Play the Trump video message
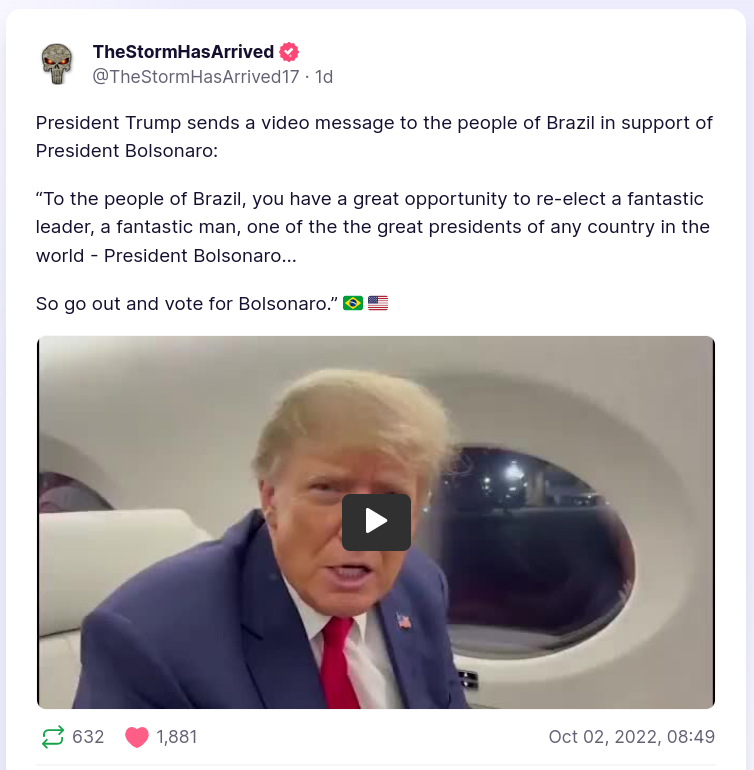Viewport: 754px width, 770px height. 376,522
